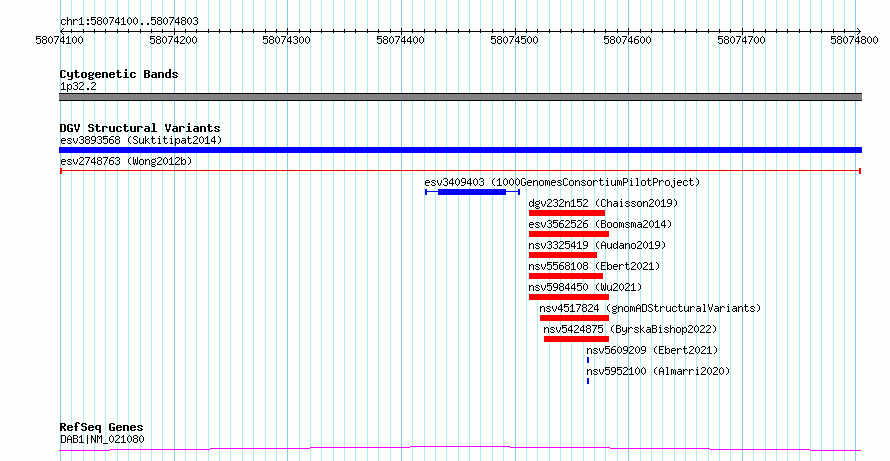Open esv3409403 (1000GenomesConsortiumPilotProject) label

pos(562,182)
